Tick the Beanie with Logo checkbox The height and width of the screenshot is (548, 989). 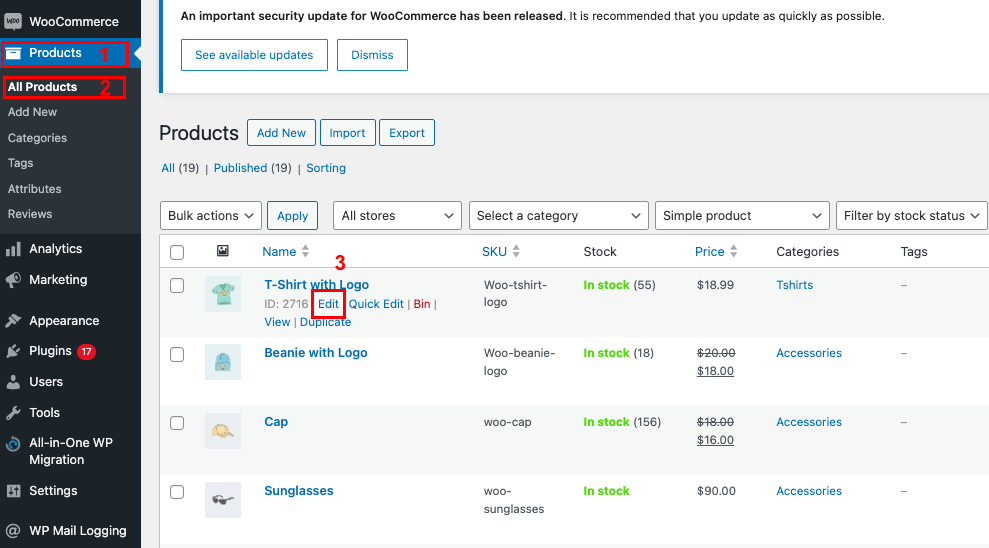click(177, 354)
